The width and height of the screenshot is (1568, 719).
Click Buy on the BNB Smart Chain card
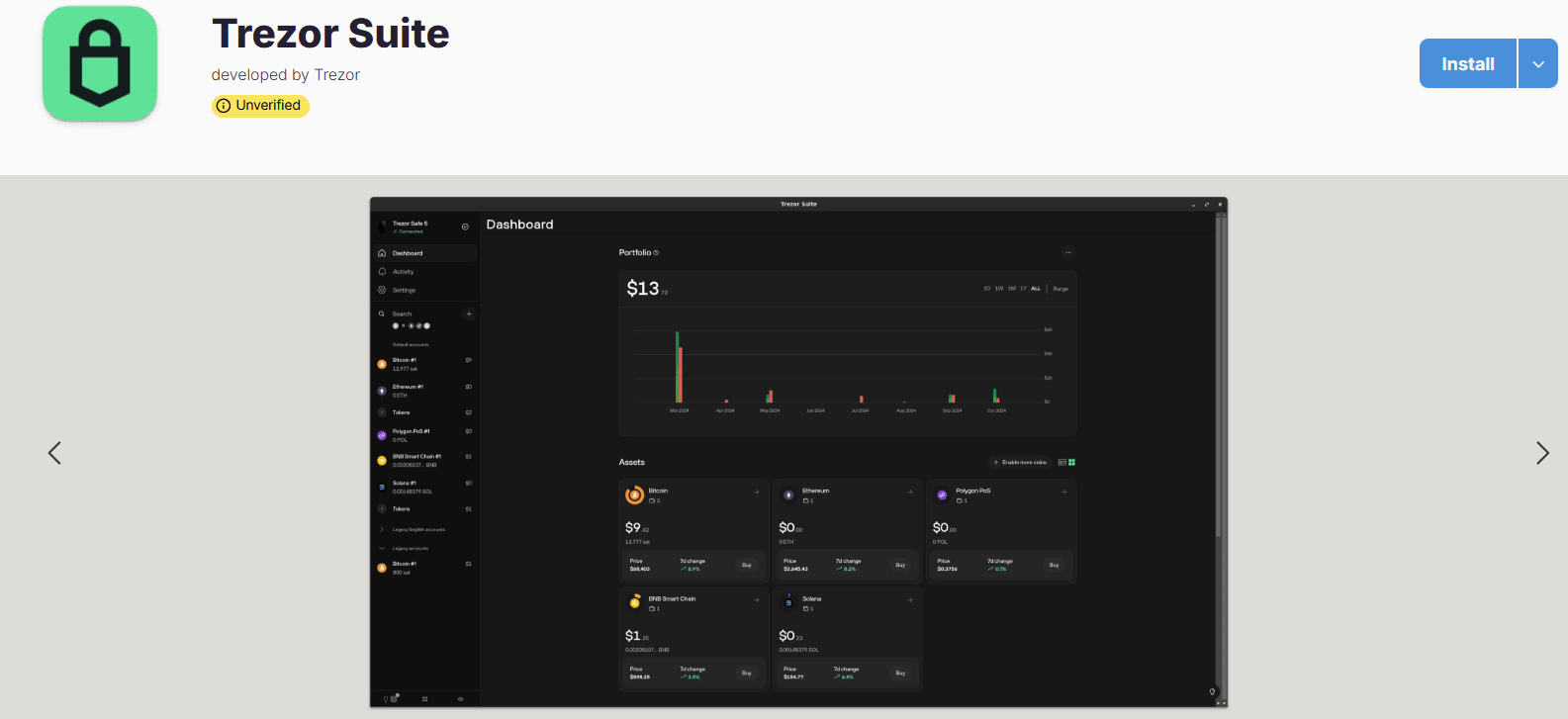pos(747,673)
